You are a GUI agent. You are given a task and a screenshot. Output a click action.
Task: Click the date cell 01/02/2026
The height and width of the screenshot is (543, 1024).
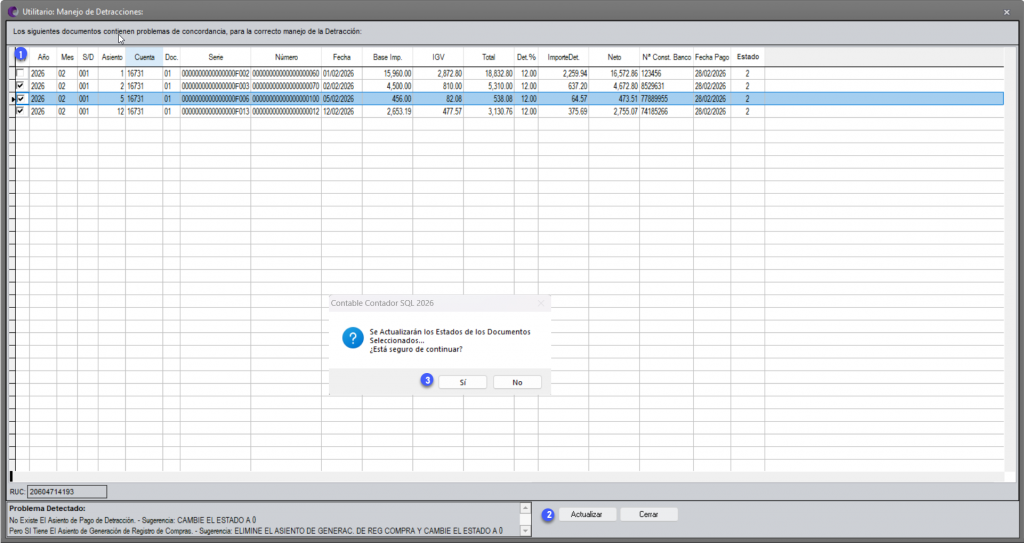tap(342, 74)
